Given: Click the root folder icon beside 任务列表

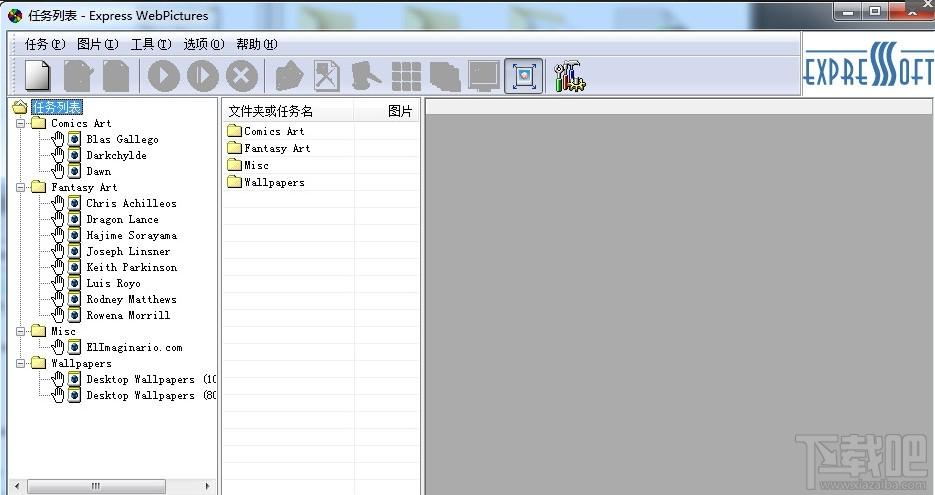Looking at the screenshot, I should tap(20, 107).
